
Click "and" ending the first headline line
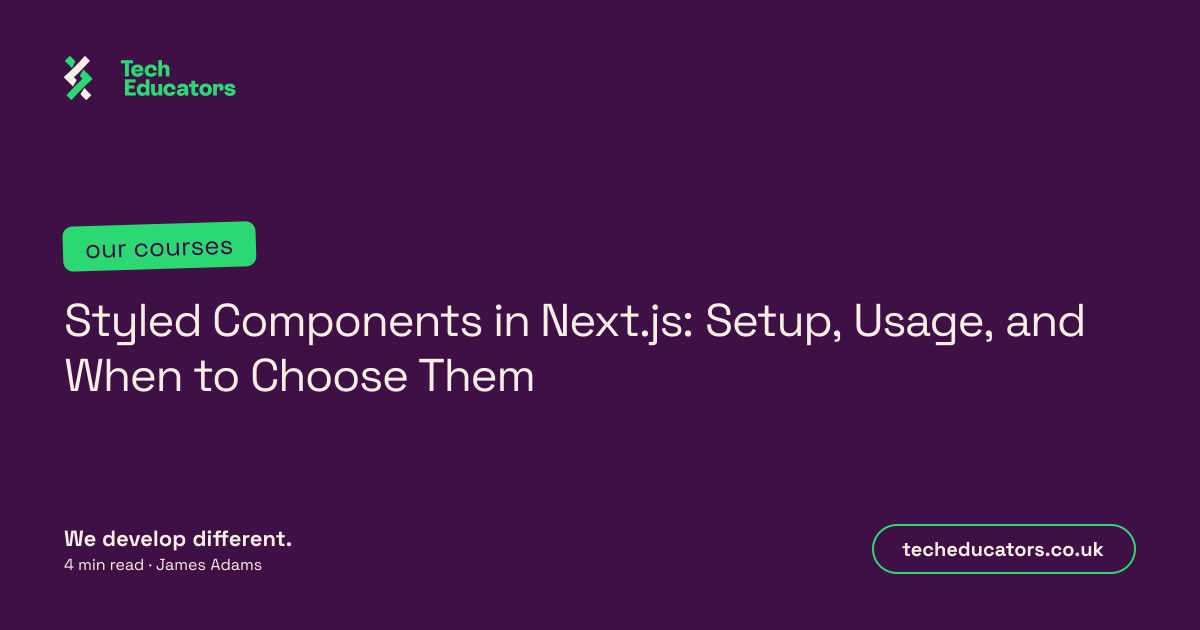click(x=1045, y=322)
